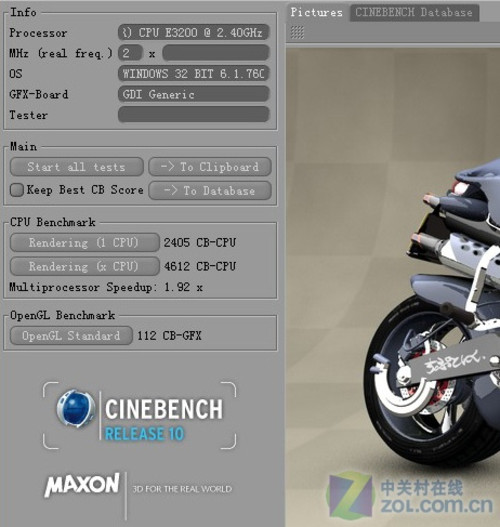
Task: Enable Keep Best CB Score checkbox
Action: point(16,190)
